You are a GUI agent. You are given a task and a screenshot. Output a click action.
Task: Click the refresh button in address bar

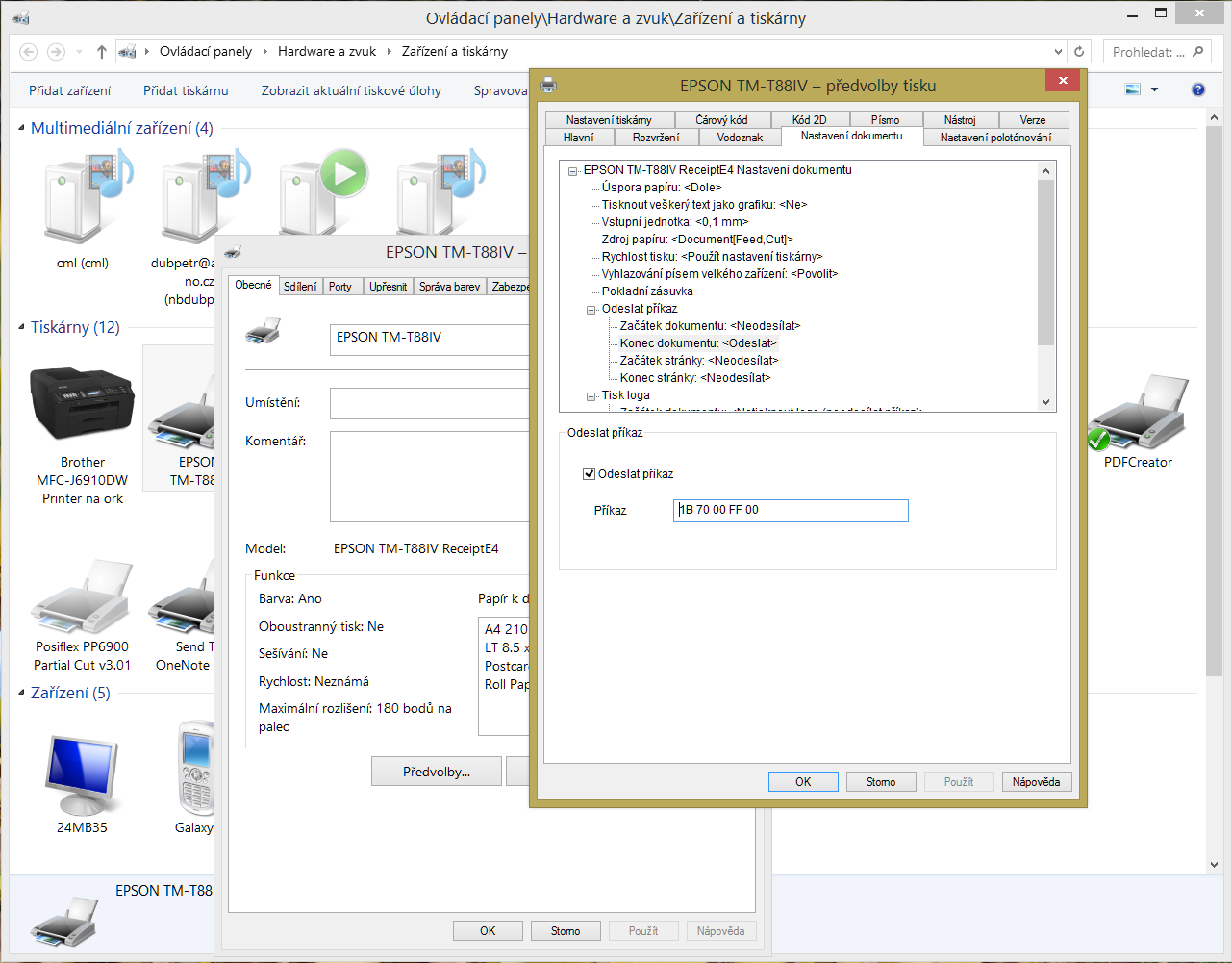tap(1079, 52)
